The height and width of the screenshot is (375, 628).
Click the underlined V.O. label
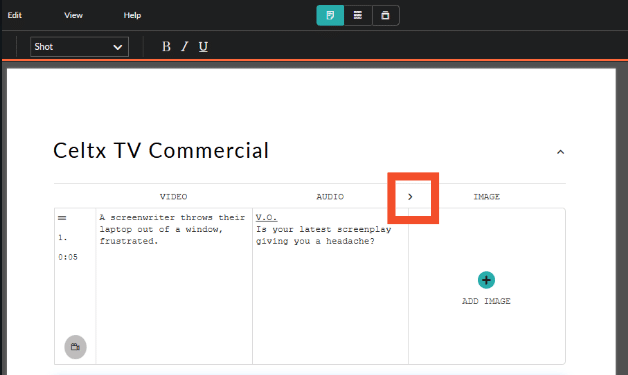pos(266,217)
